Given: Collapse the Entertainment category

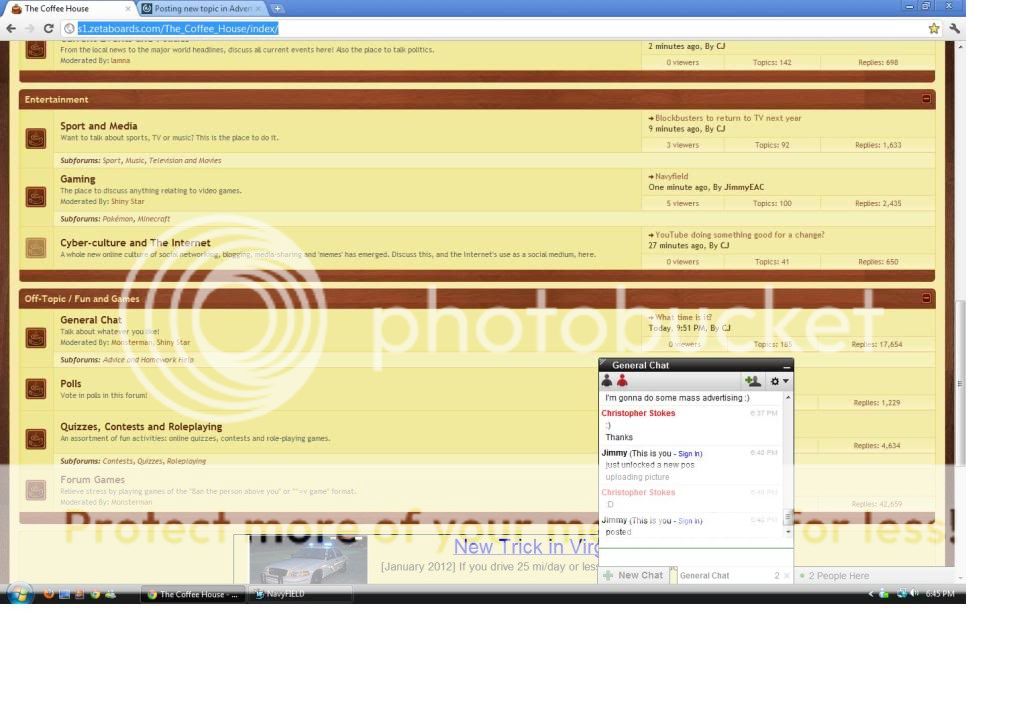Looking at the screenshot, I should point(926,99).
